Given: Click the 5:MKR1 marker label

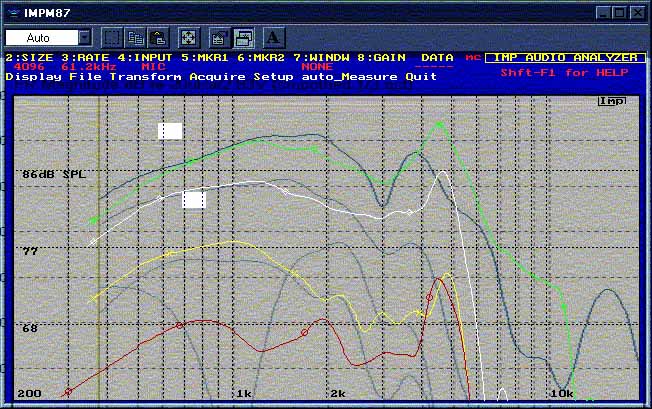Looking at the screenshot, I should click(205, 58).
